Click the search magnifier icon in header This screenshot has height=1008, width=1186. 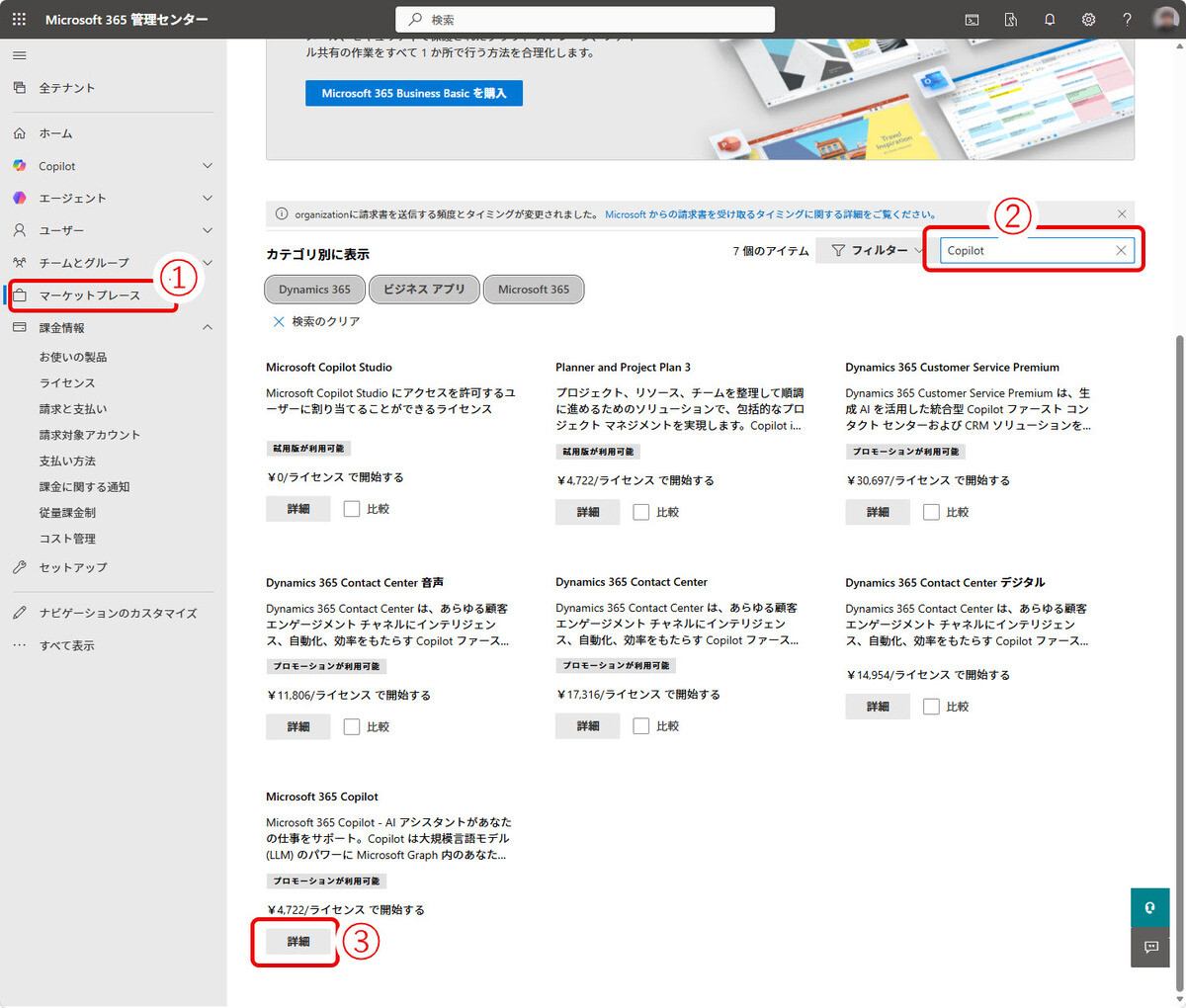point(416,19)
